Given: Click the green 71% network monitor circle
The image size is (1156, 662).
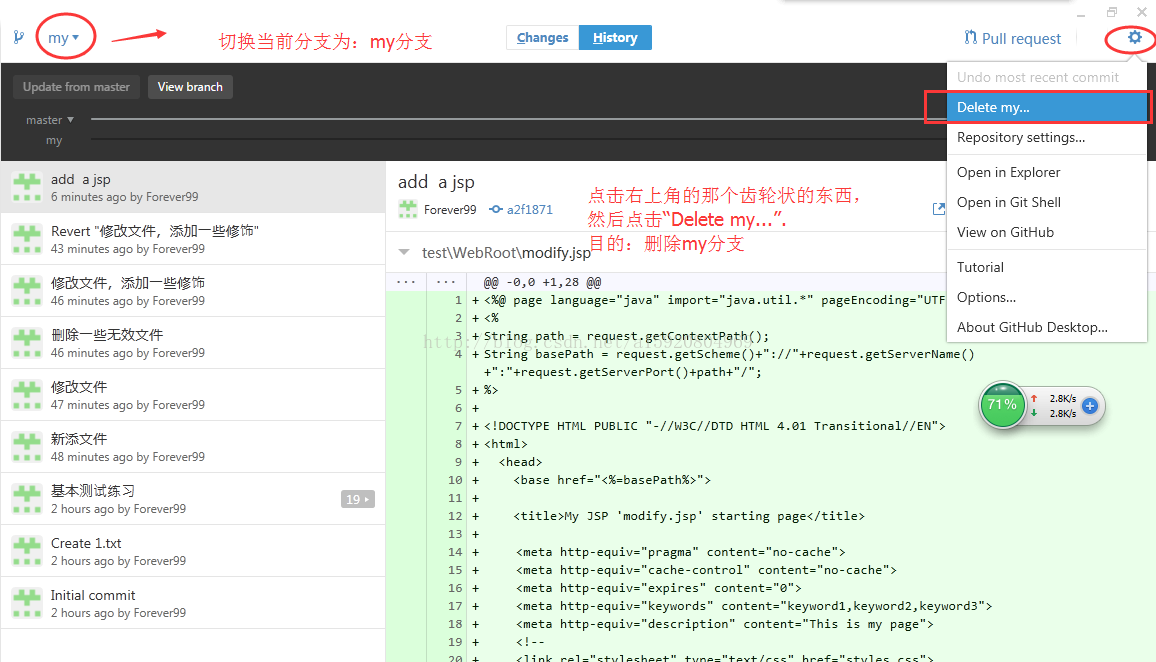Looking at the screenshot, I should 1002,405.
